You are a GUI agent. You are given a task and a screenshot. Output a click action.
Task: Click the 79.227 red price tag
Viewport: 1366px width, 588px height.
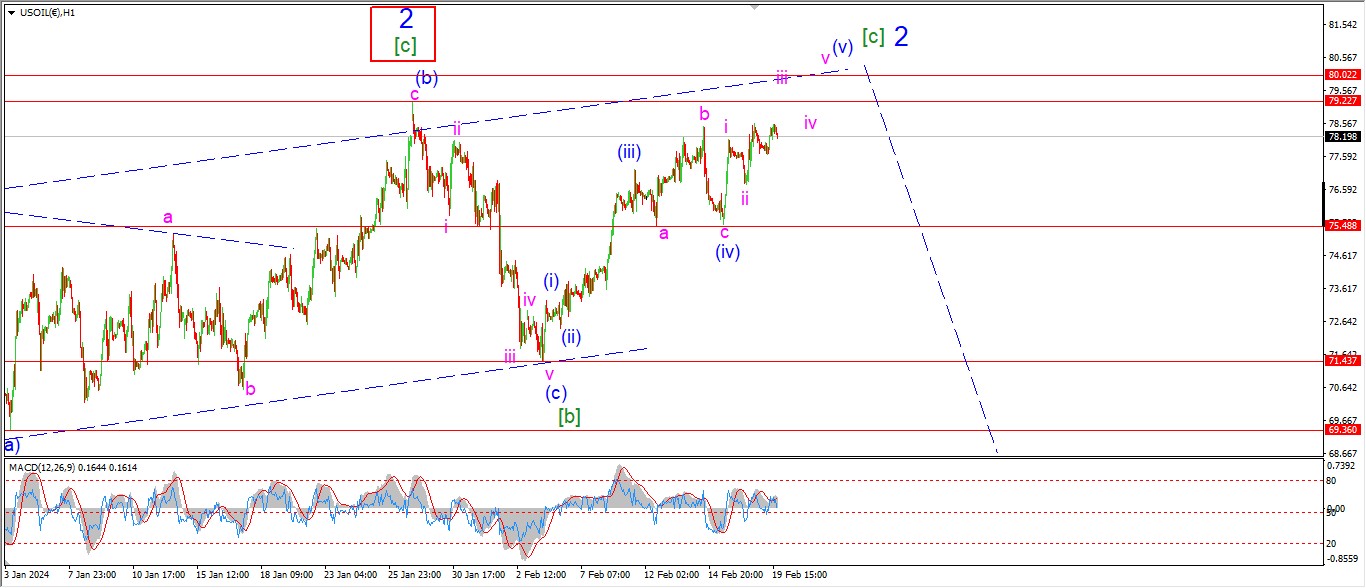click(x=1342, y=101)
